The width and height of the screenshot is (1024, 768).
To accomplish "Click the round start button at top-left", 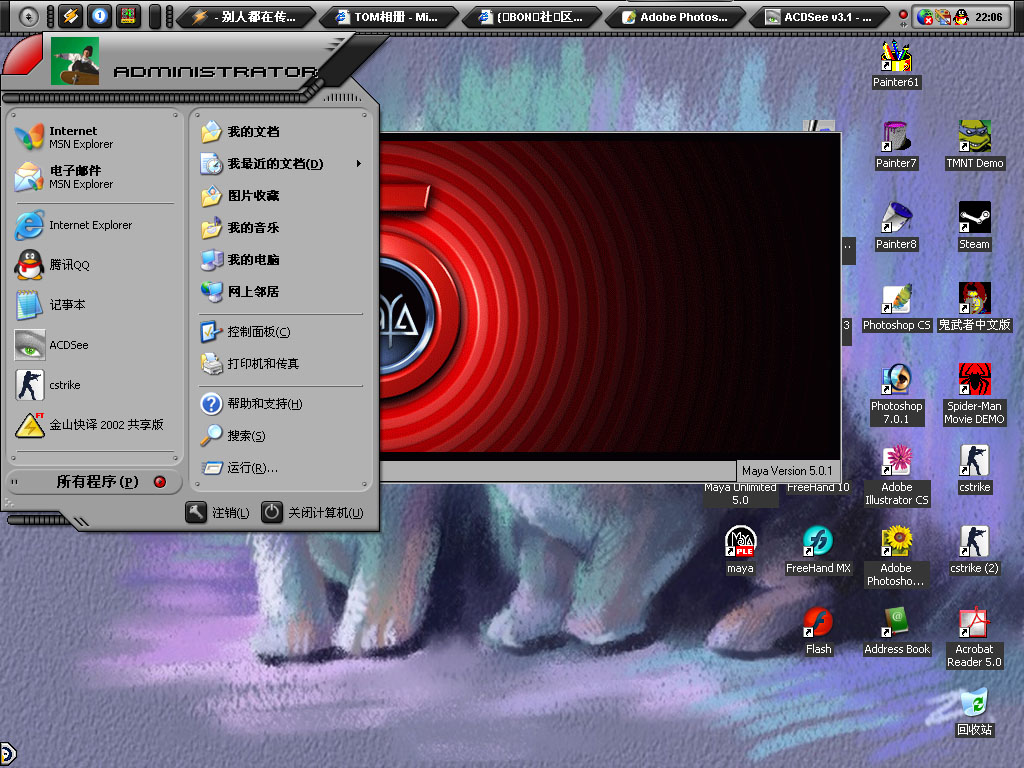I will pos(29,16).
